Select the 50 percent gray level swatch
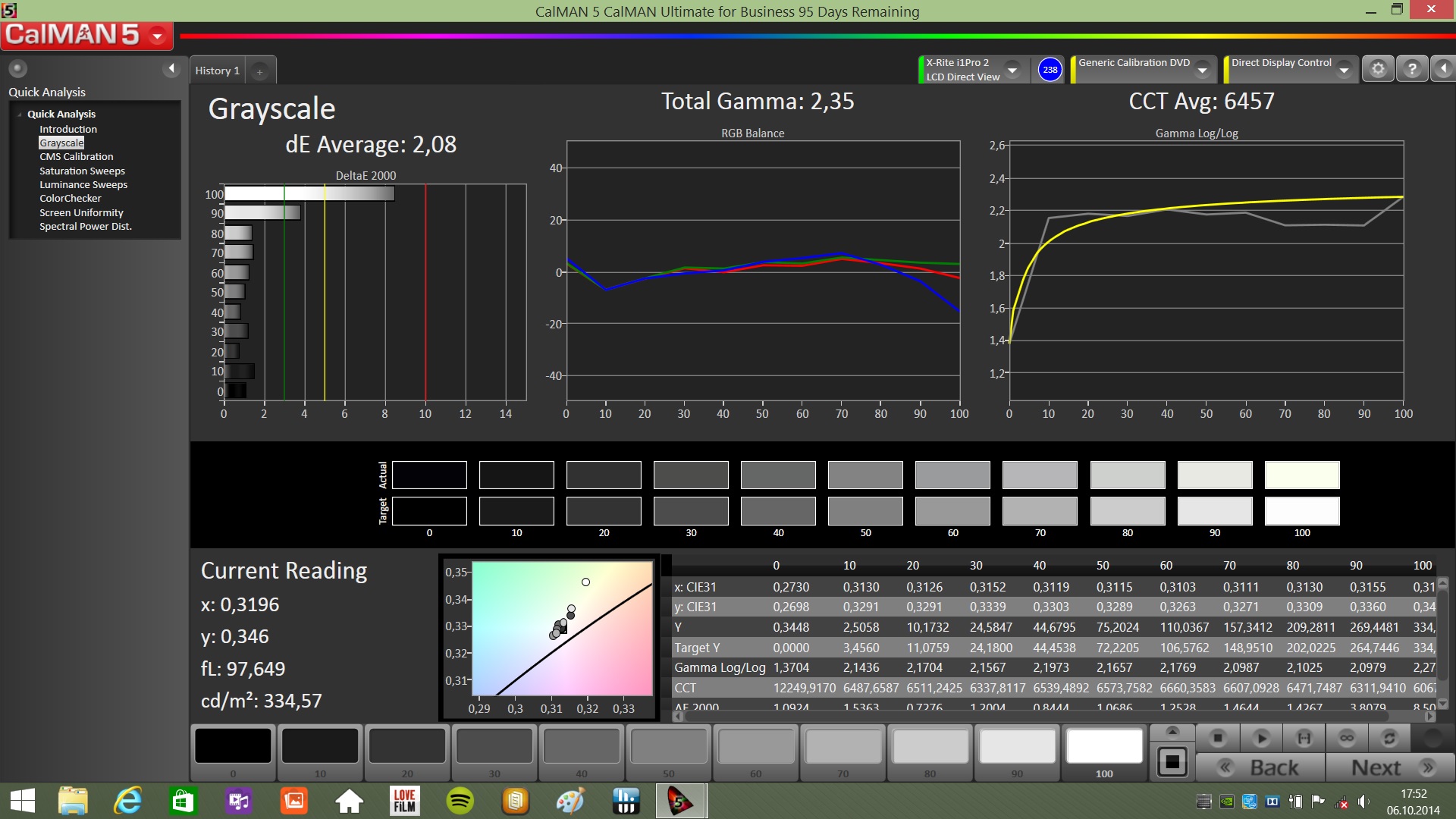 668,746
